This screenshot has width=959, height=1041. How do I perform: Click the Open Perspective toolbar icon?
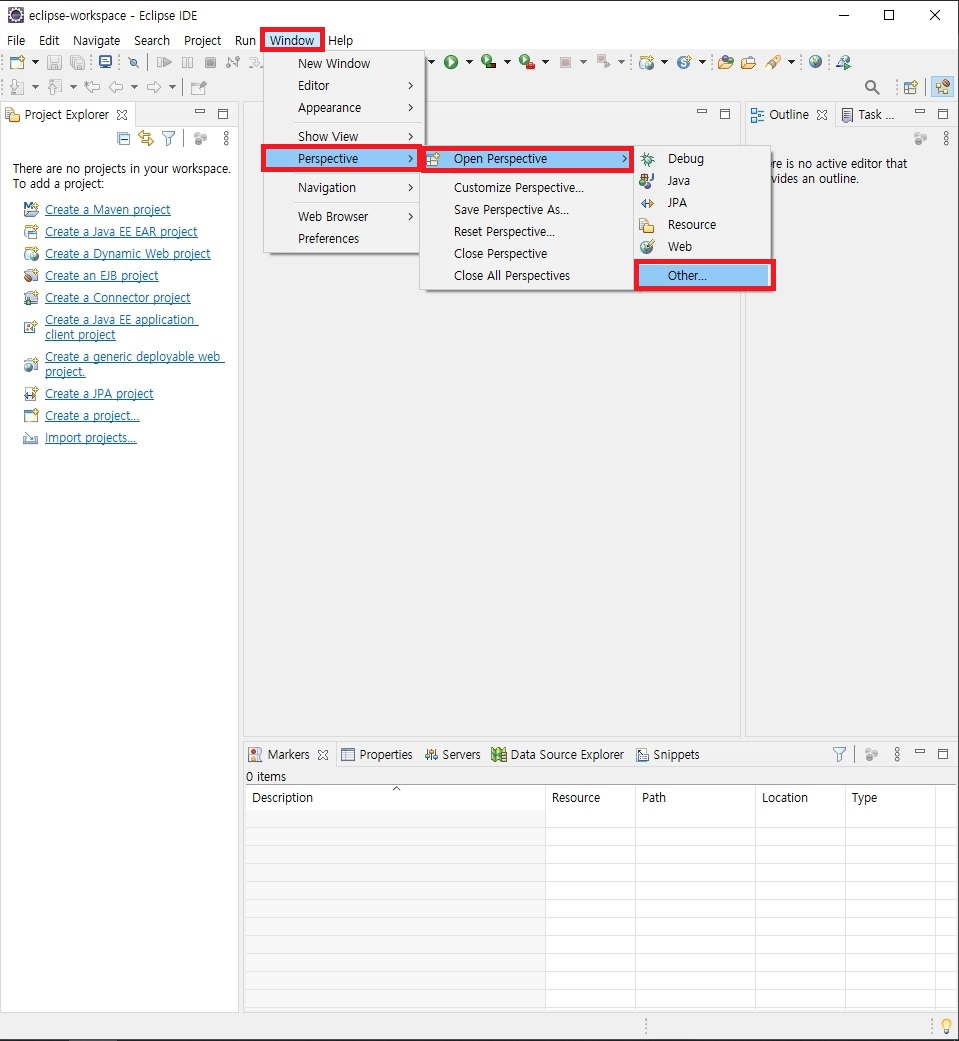(911, 87)
